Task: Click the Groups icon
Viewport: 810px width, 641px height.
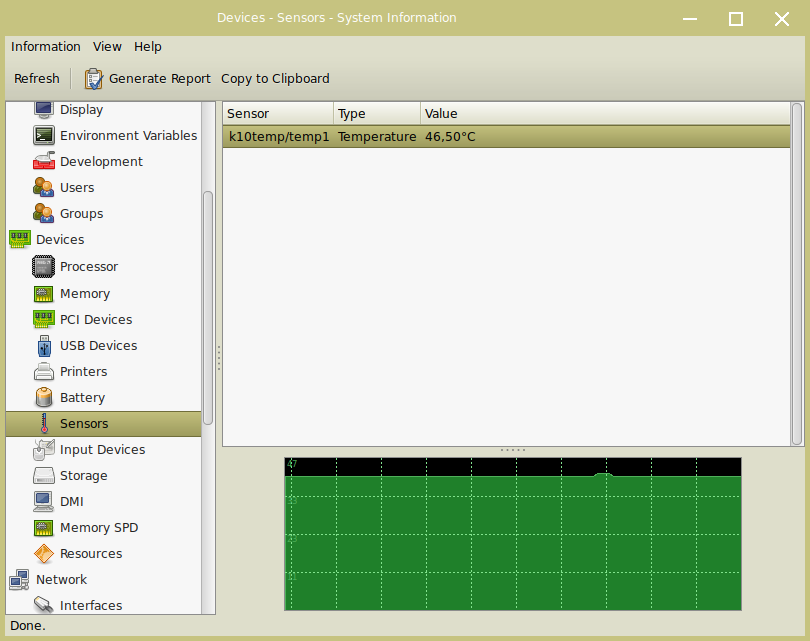Action: pos(44,213)
